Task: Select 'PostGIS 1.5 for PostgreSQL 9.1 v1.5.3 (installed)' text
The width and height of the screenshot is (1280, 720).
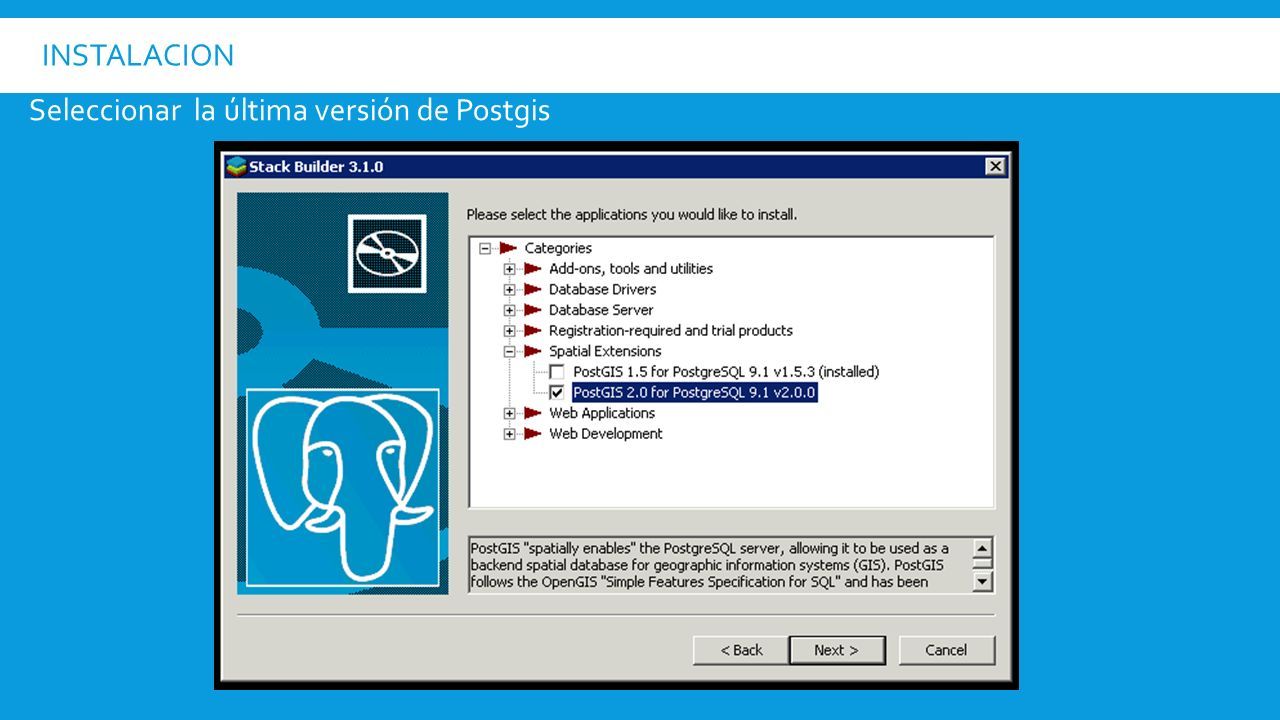Action: (x=726, y=372)
